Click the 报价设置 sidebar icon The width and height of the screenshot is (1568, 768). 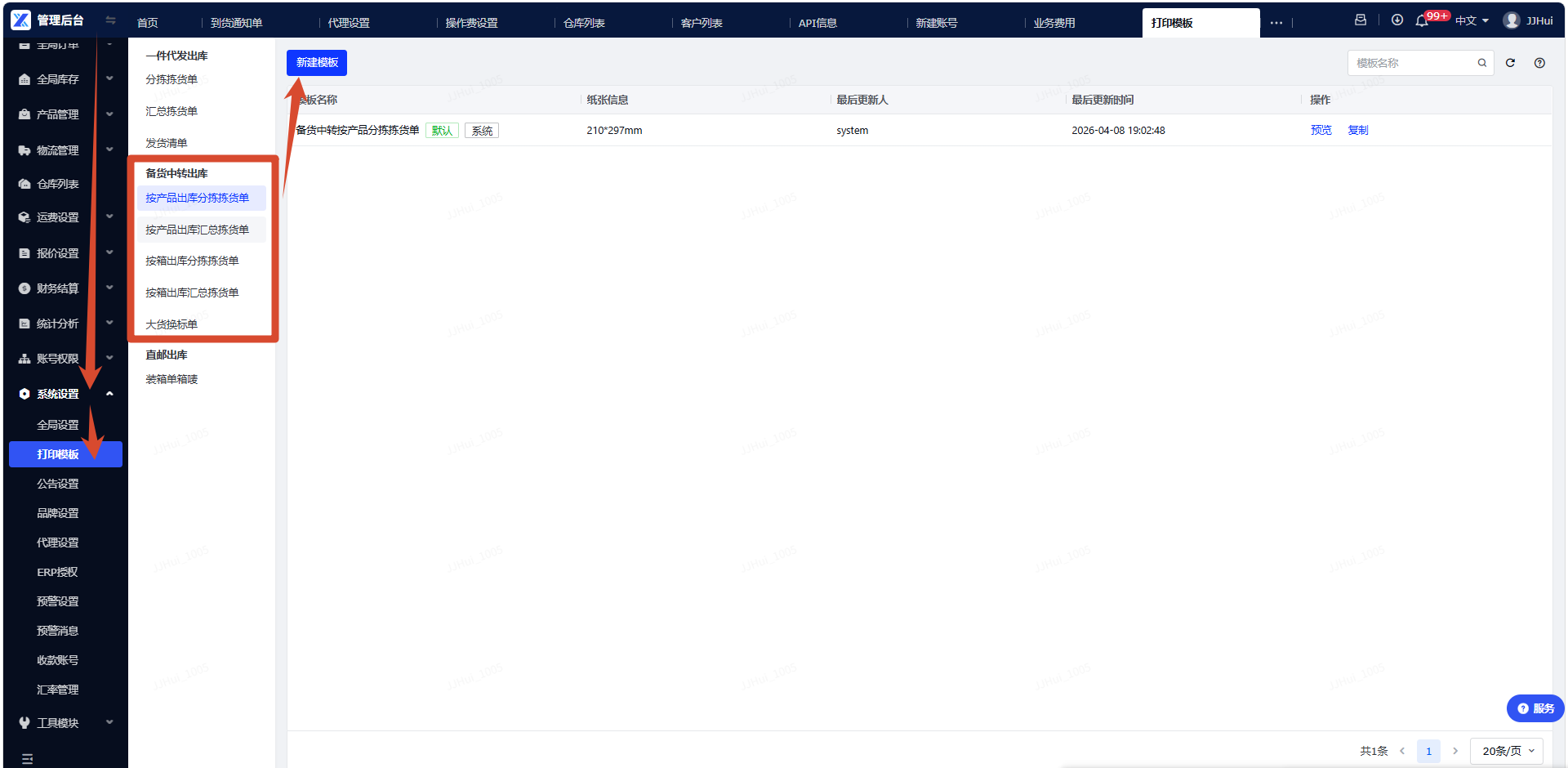(24, 253)
